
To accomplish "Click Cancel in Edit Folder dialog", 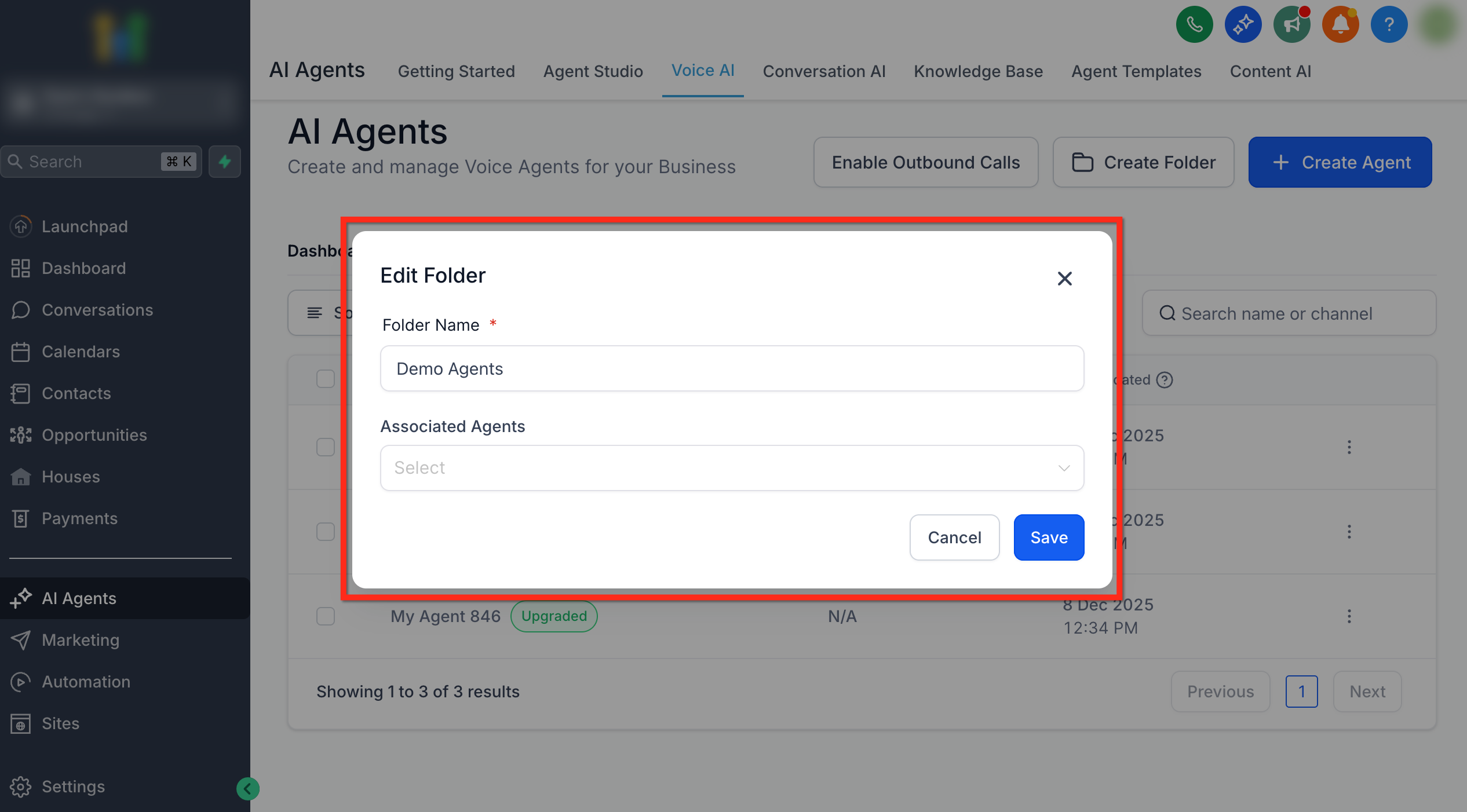I will [954, 537].
